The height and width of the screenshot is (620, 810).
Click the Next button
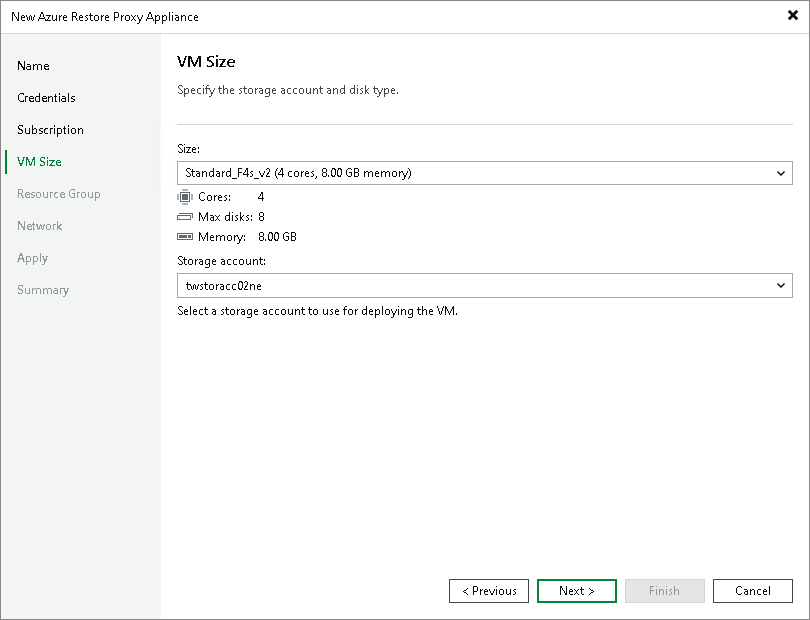pyautogui.click(x=577, y=591)
